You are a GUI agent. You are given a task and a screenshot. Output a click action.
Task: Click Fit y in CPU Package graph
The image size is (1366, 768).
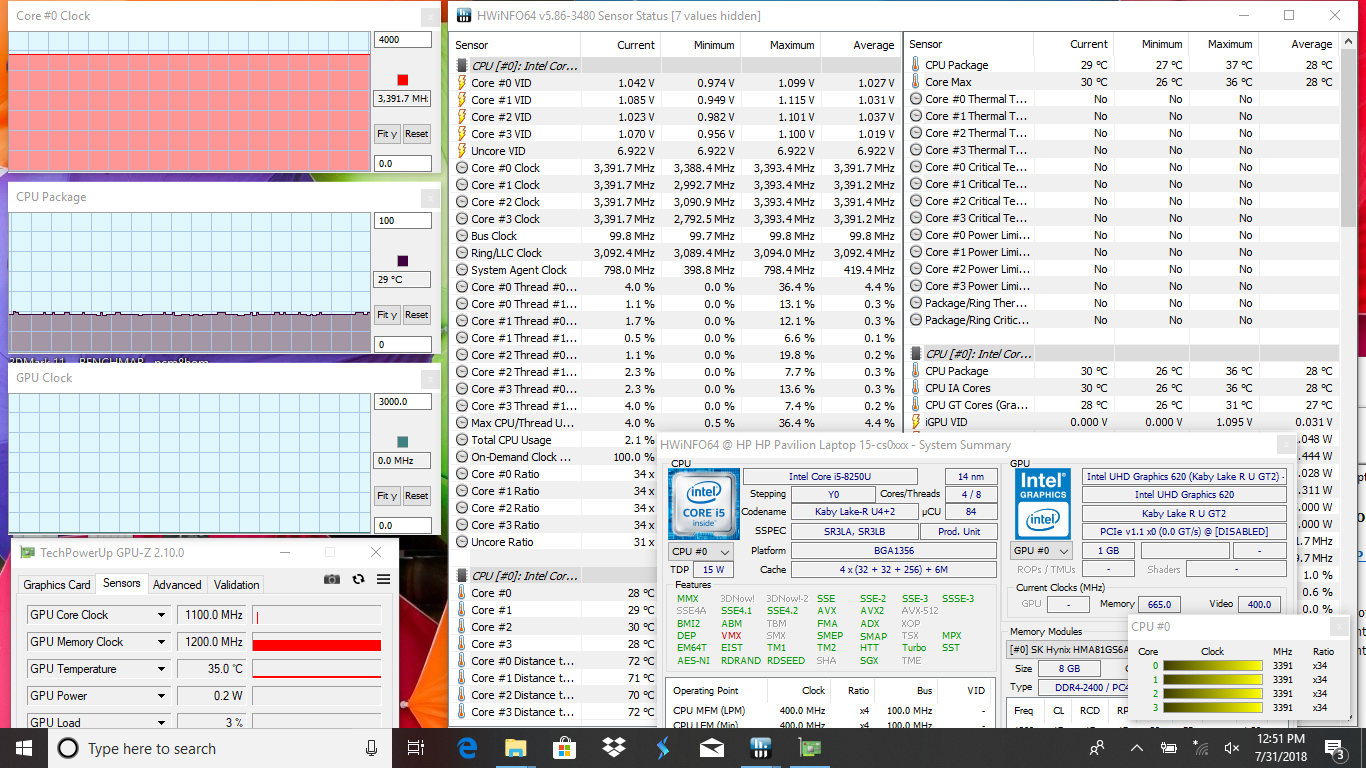tap(387, 315)
